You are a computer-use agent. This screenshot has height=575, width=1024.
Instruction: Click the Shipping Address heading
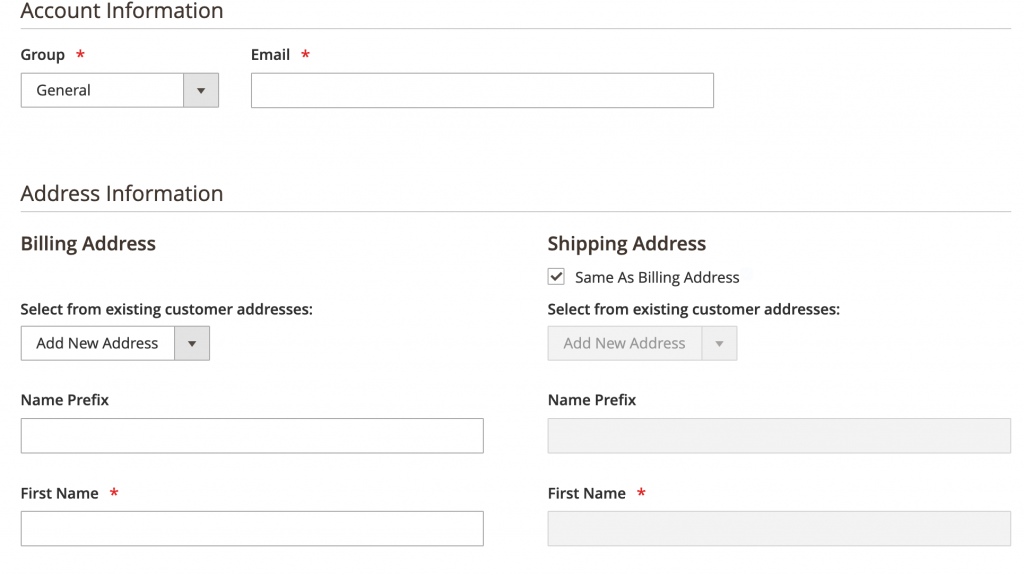coord(627,244)
